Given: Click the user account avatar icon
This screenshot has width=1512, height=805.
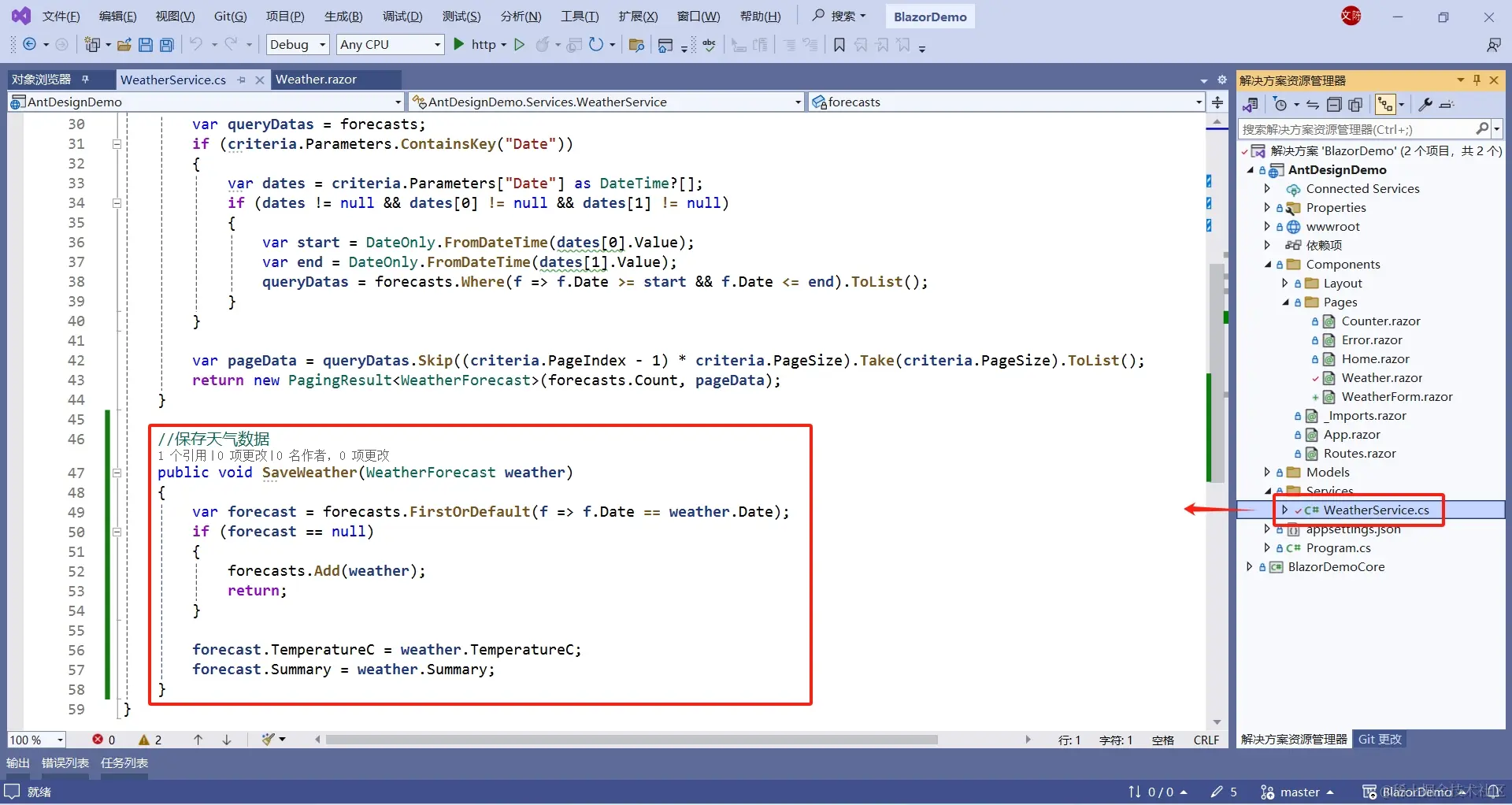Looking at the screenshot, I should click(x=1351, y=16).
